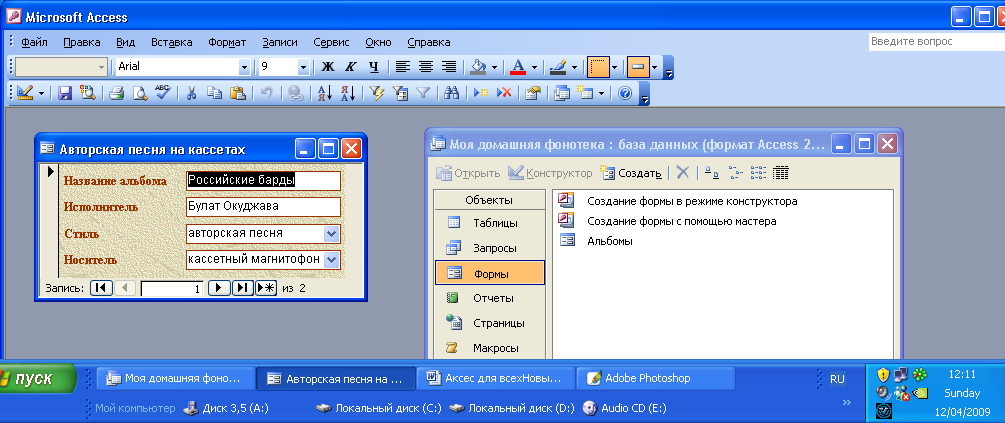The height and width of the screenshot is (423, 1005).
Task: Open the Arial font name dropdown
Action: point(244,67)
